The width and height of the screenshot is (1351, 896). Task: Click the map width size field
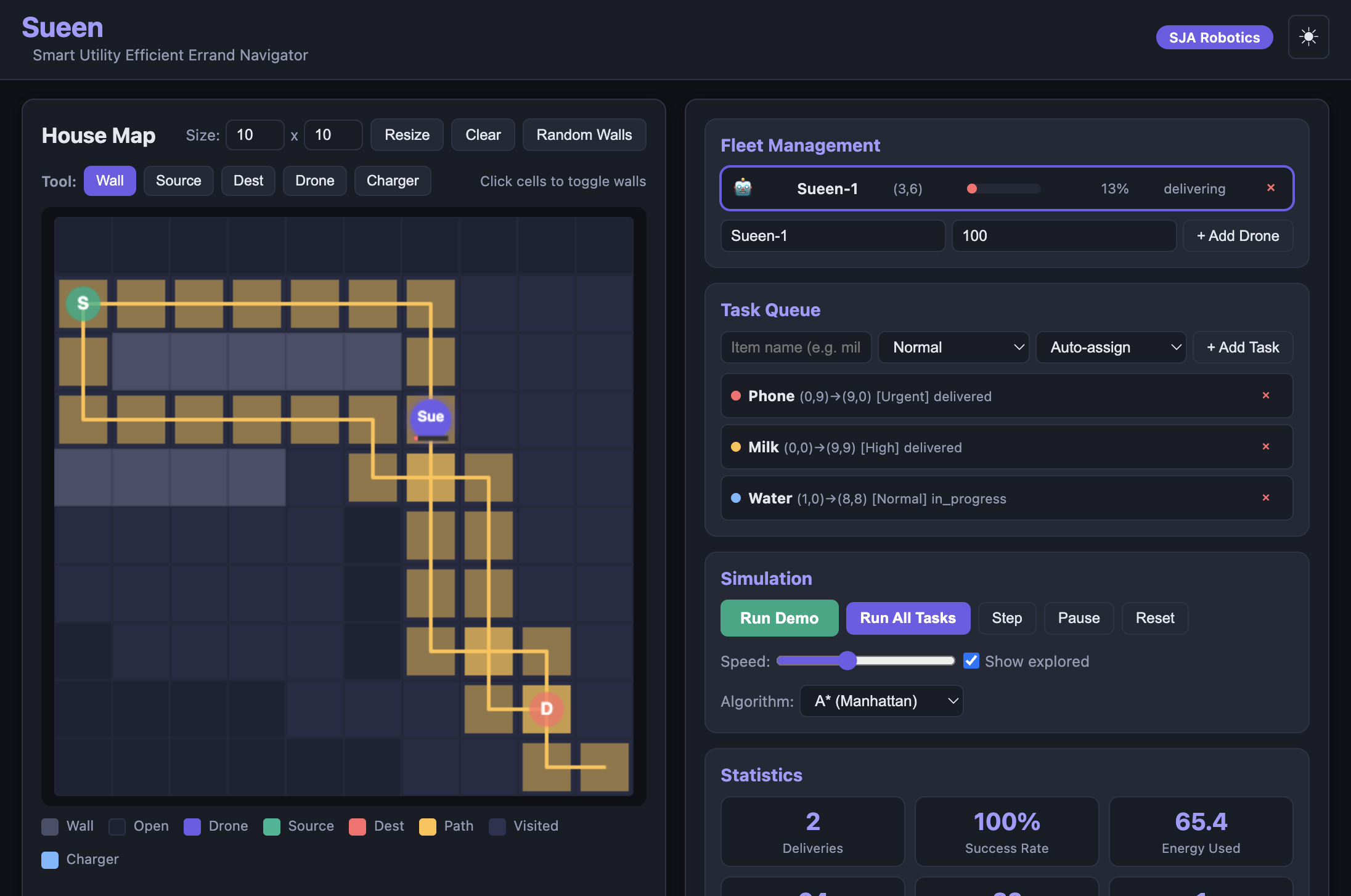coord(255,135)
